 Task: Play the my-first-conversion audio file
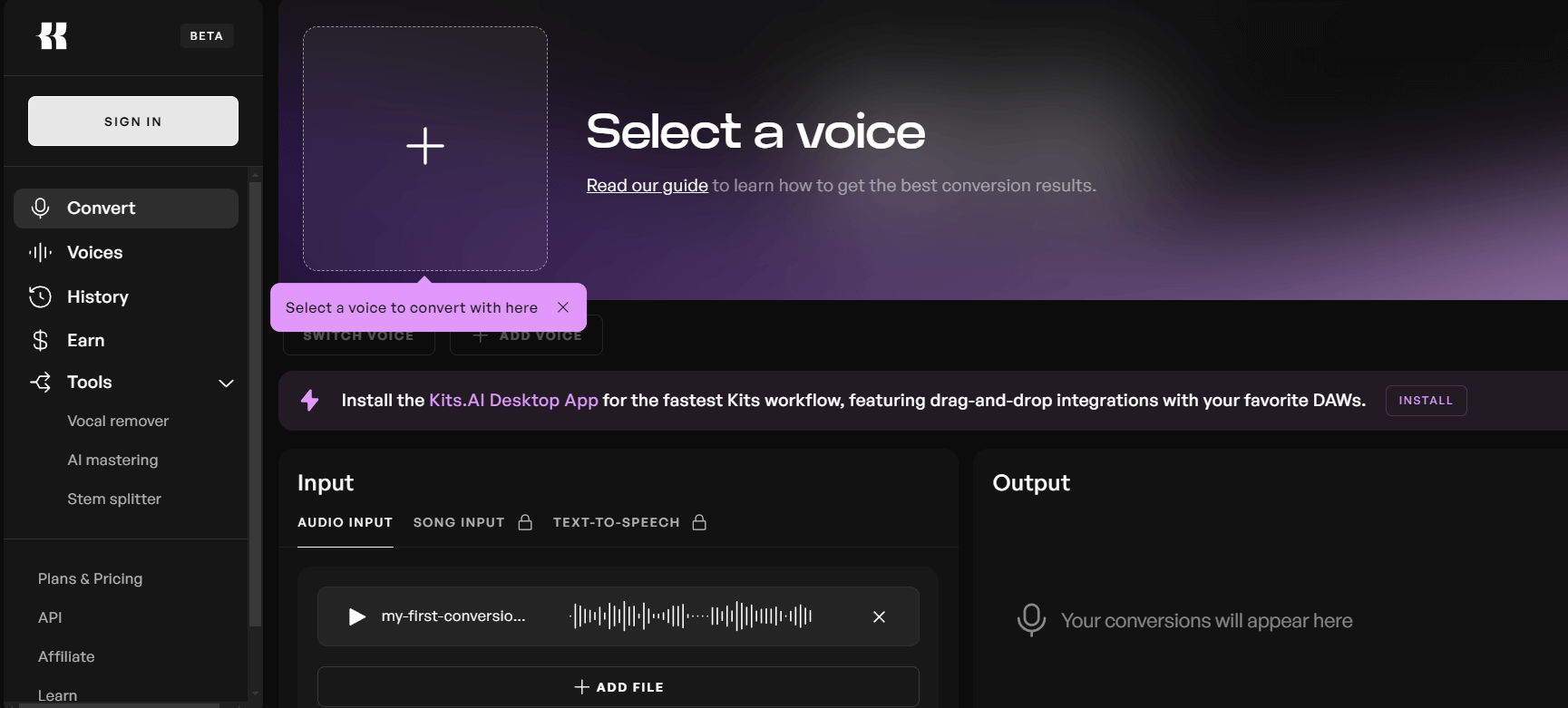click(x=357, y=616)
